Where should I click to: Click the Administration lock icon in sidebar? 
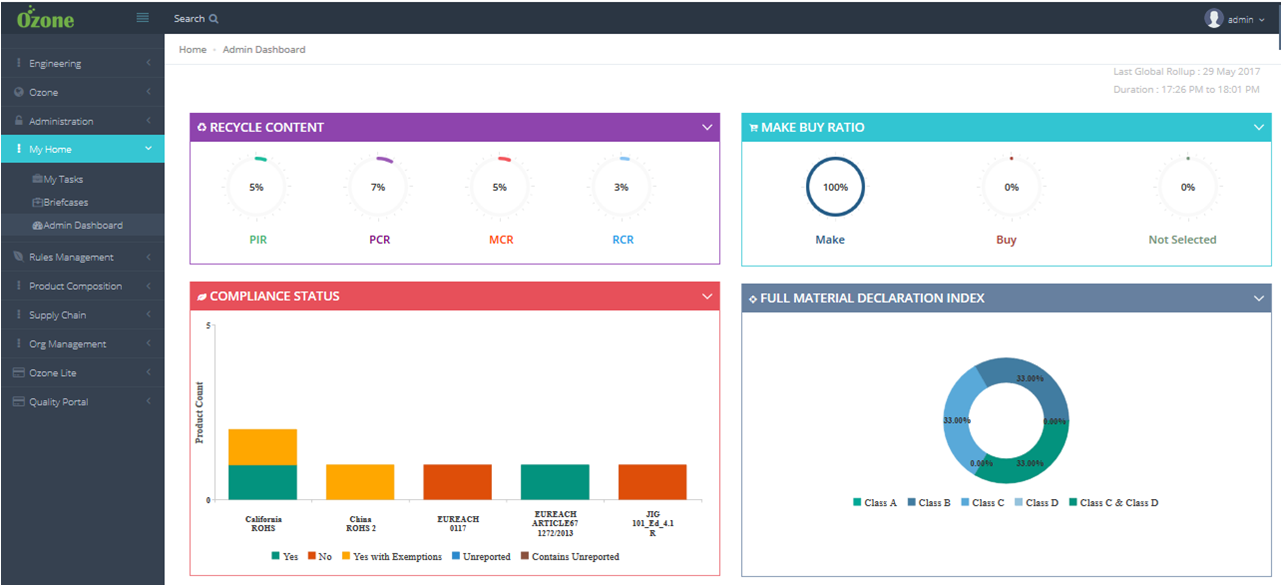click(x=18, y=121)
